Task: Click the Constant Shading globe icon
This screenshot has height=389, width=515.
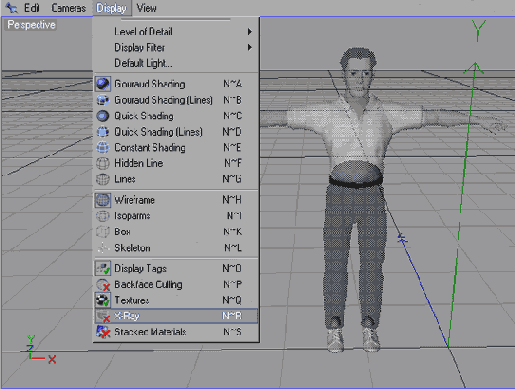Action: click(x=103, y=147)
